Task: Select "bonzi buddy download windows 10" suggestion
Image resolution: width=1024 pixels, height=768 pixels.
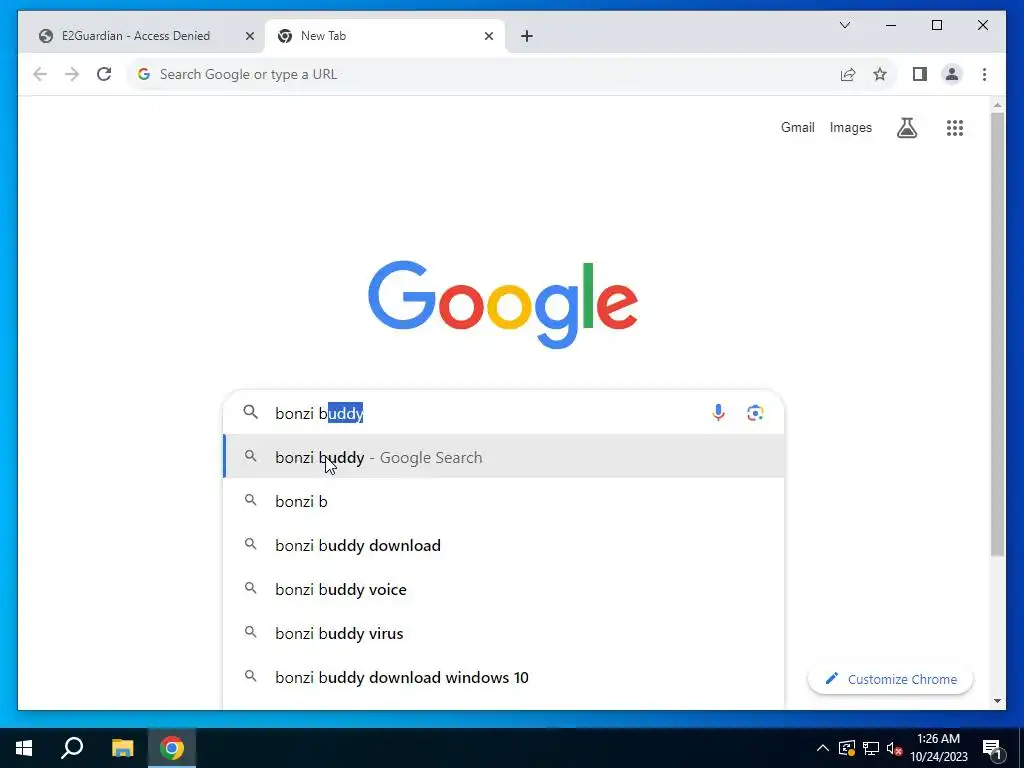Action: coord(504,677)
